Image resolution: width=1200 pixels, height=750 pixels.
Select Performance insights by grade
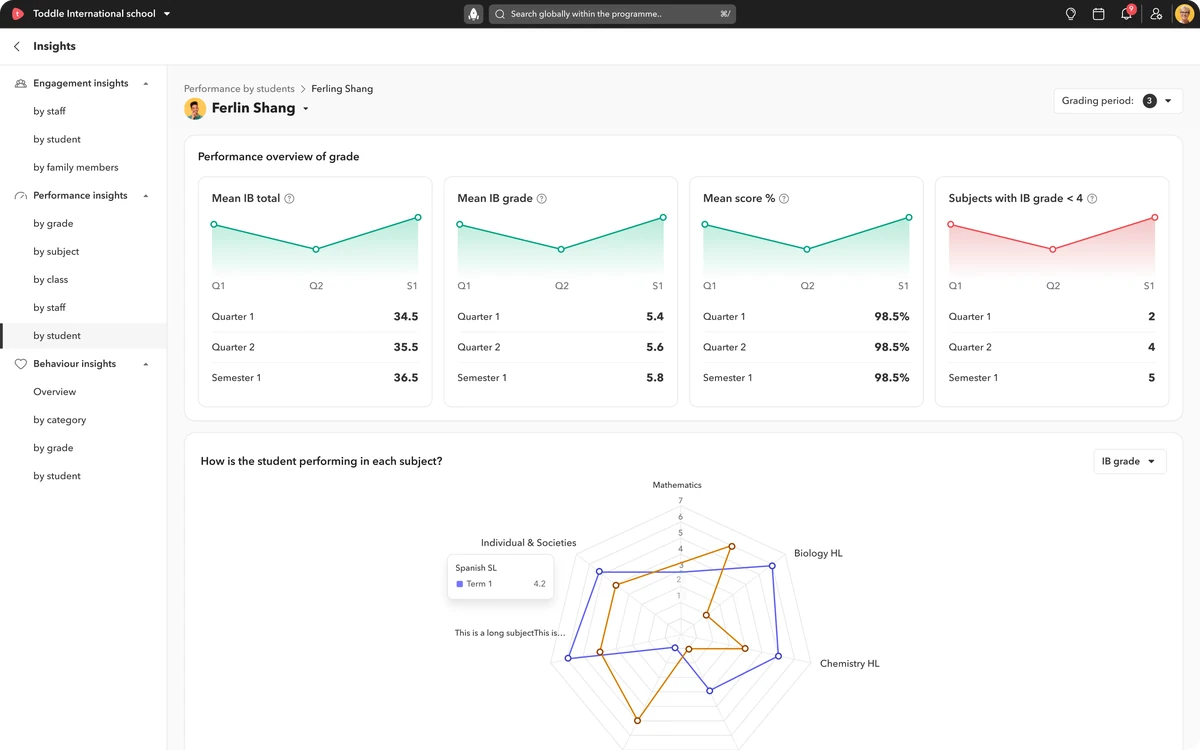click(x=53, y=223)
